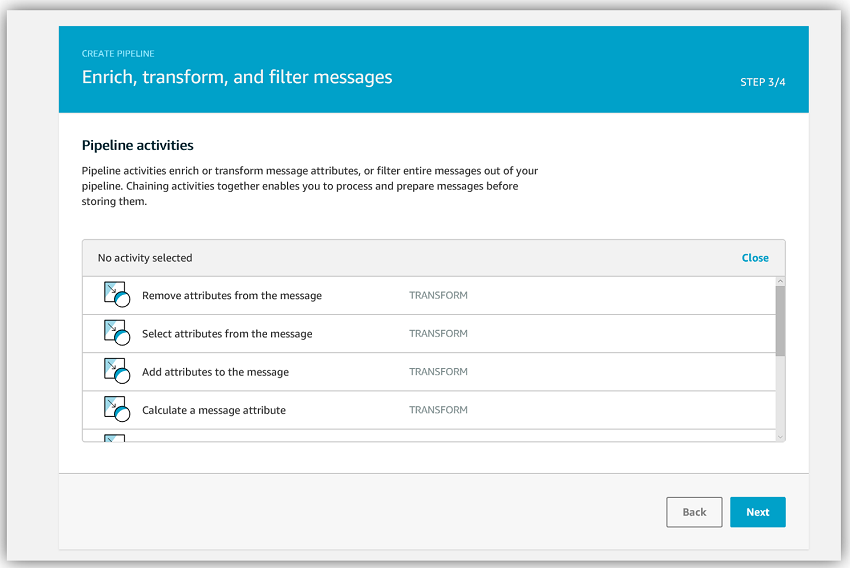Pick Select attributes from the message option
850x568 pixels.
(227, 334)
